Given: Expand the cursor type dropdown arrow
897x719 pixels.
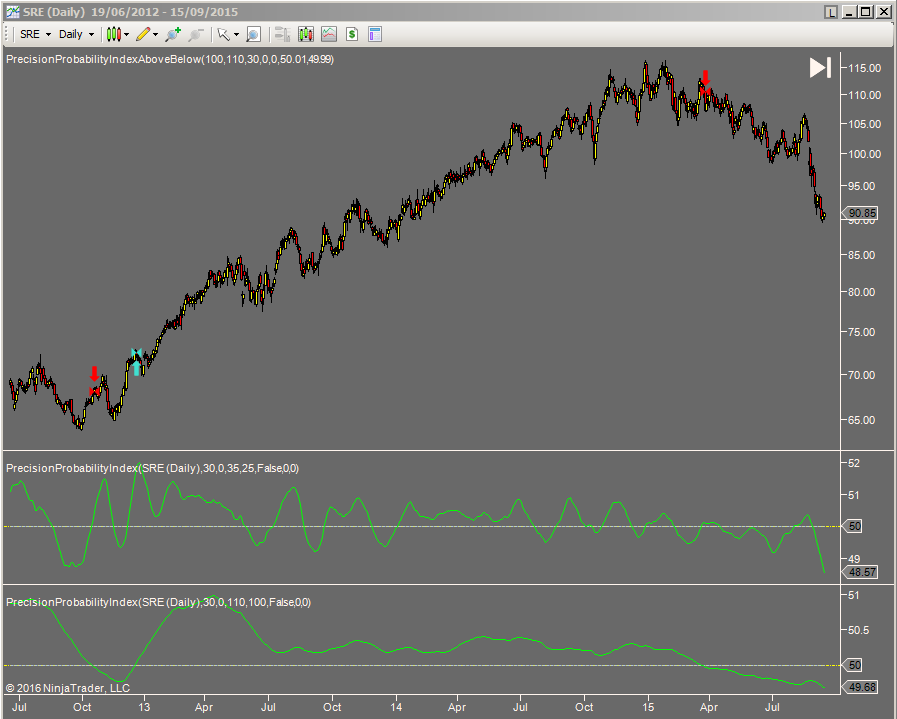Looking at the screenshot, I should [x=236, y=34].
